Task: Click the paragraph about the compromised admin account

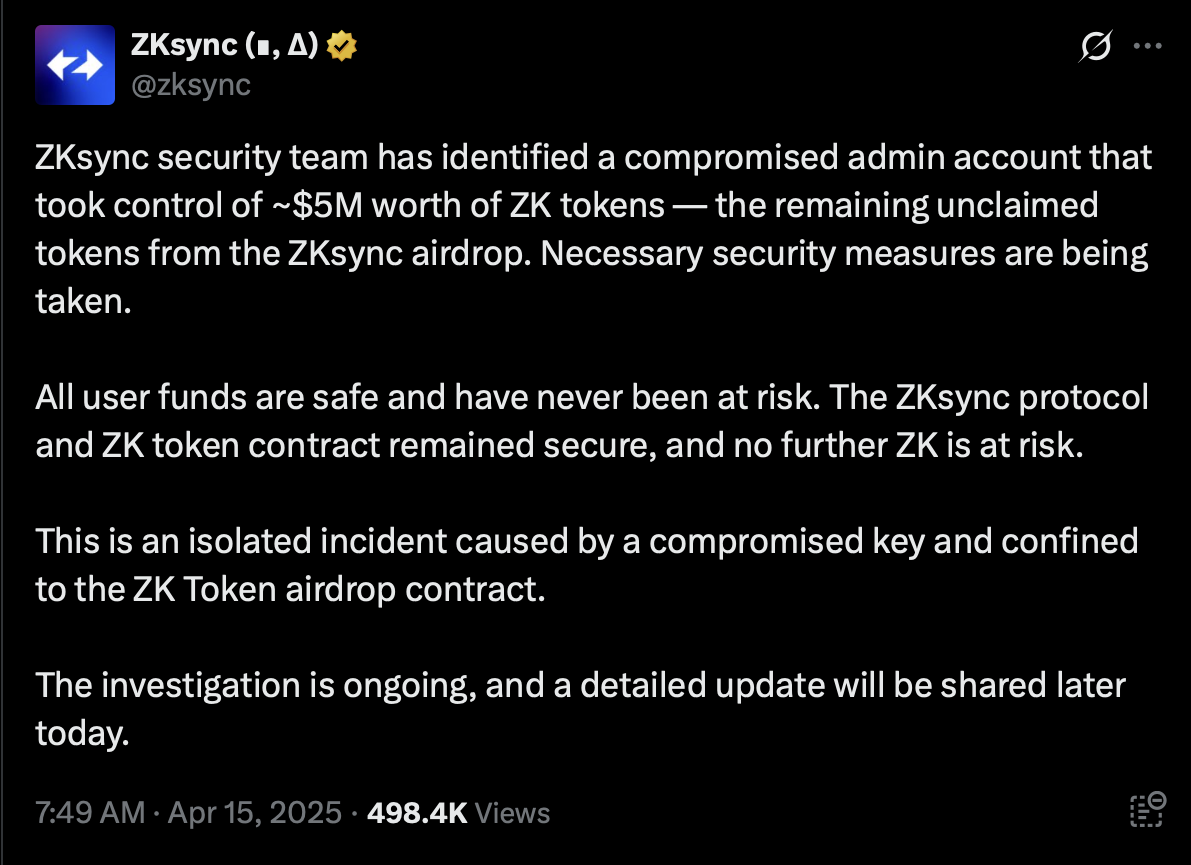Action: pyautogui.click(x=590, y=230)
